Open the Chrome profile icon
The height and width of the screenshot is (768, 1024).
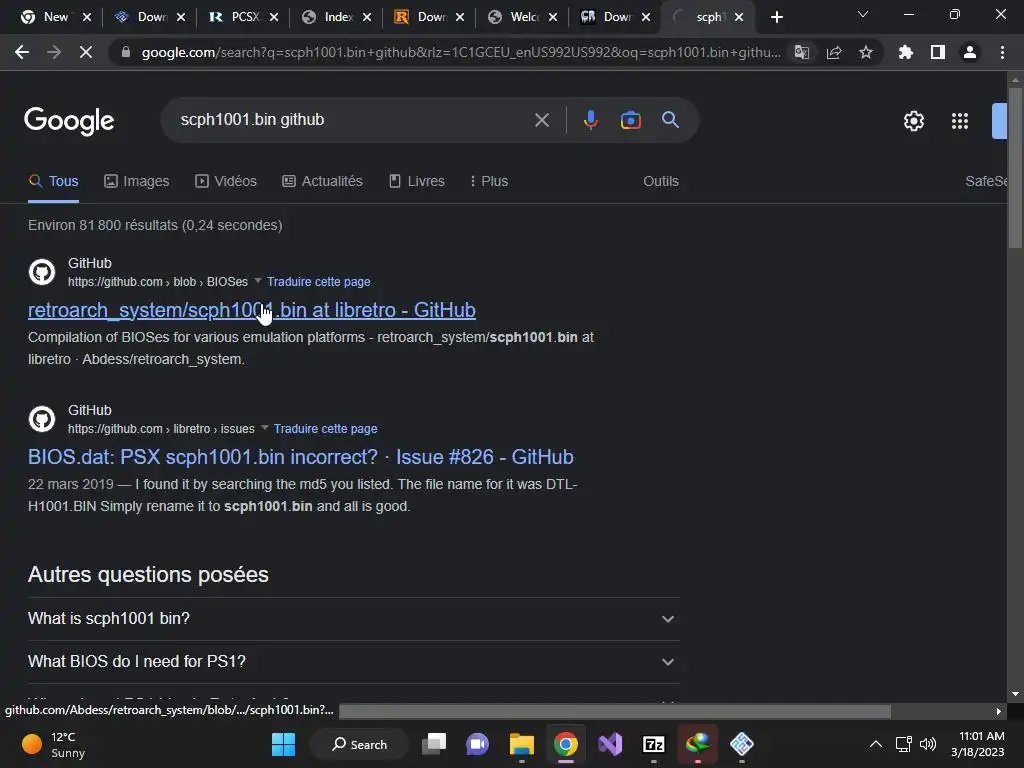point(970,52)
